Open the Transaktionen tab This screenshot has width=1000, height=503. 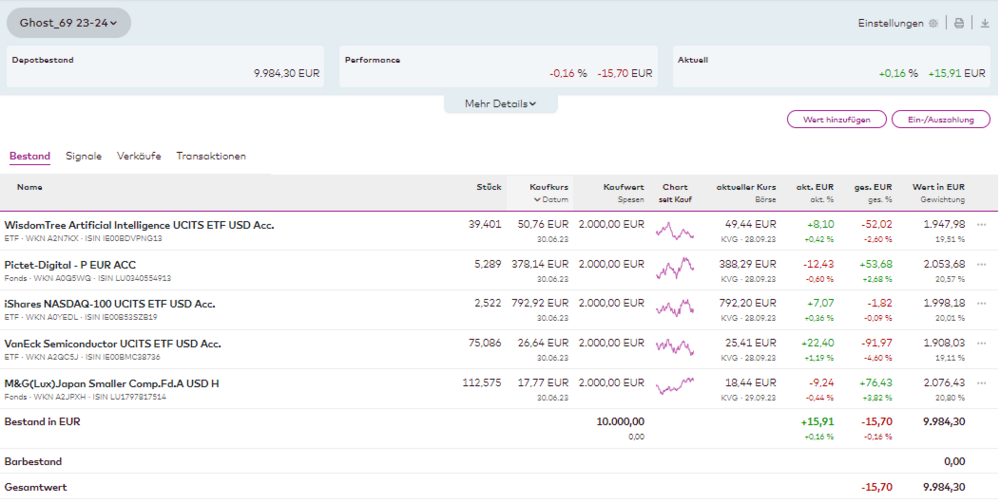pos(211,156)
